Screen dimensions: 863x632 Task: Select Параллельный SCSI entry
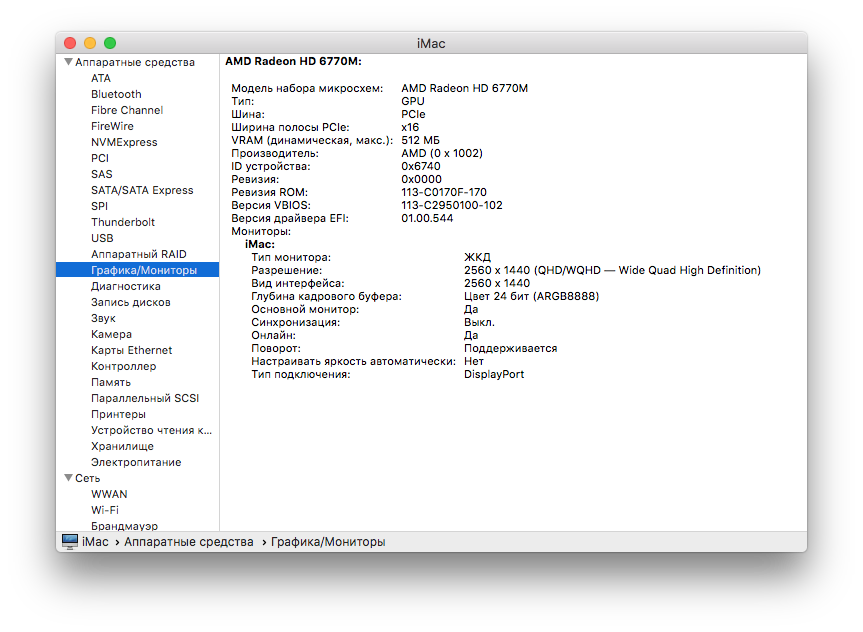145,398
